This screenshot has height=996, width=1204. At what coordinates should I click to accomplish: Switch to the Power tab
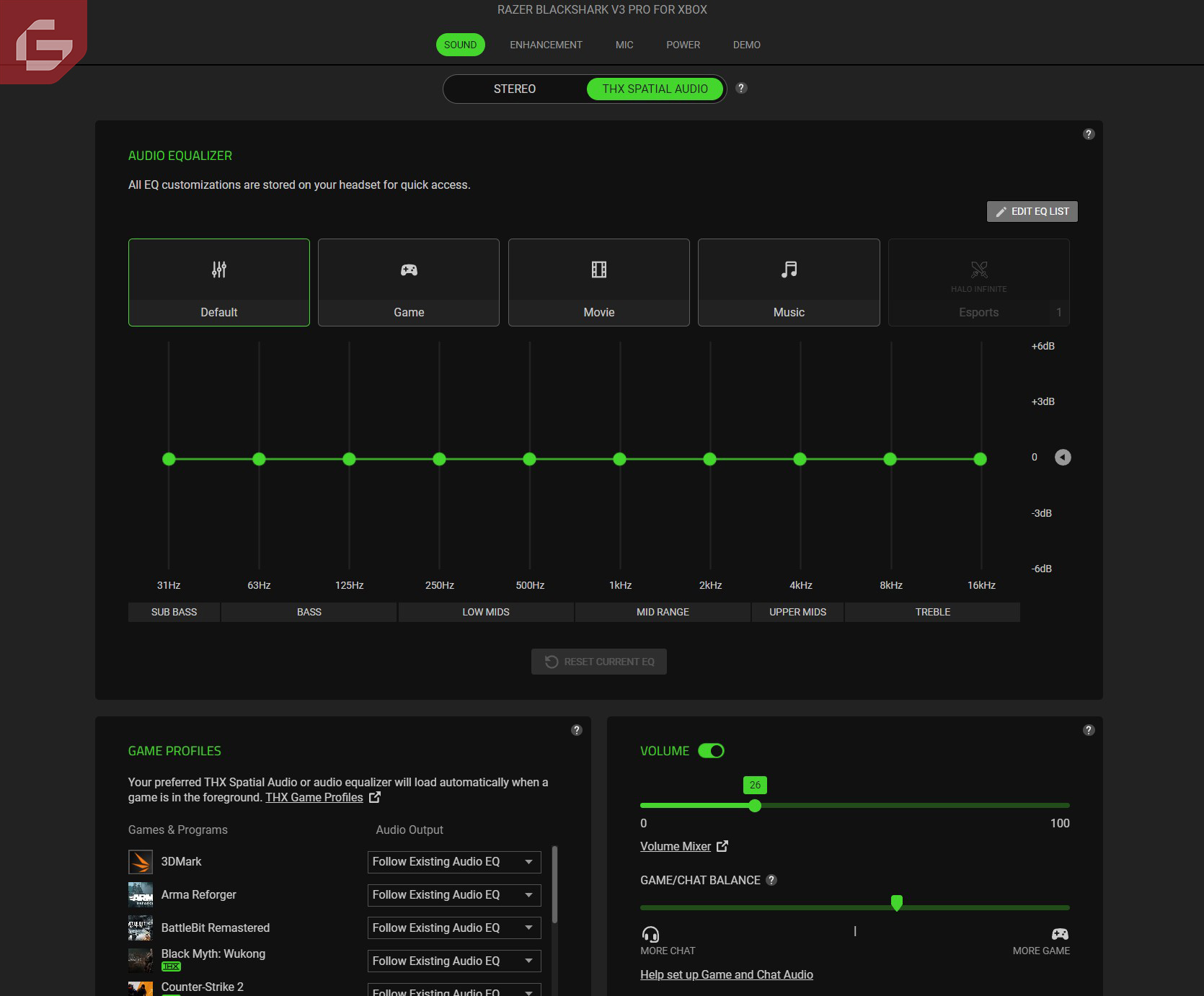tap(683, 45)
